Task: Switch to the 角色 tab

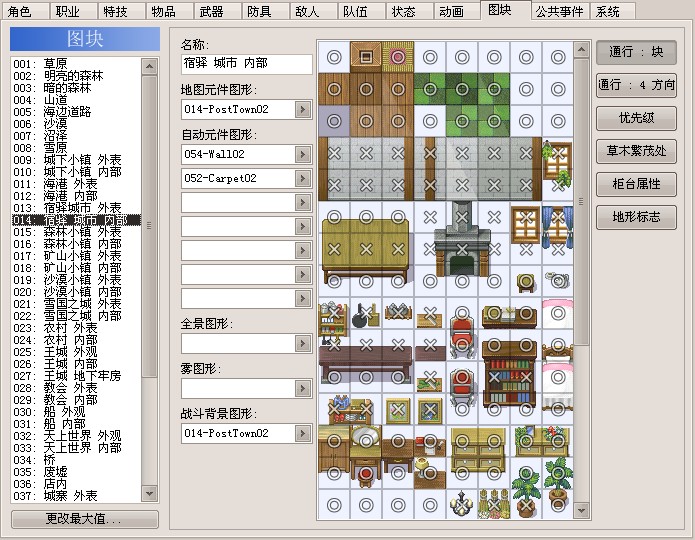Action: point(25,11)
